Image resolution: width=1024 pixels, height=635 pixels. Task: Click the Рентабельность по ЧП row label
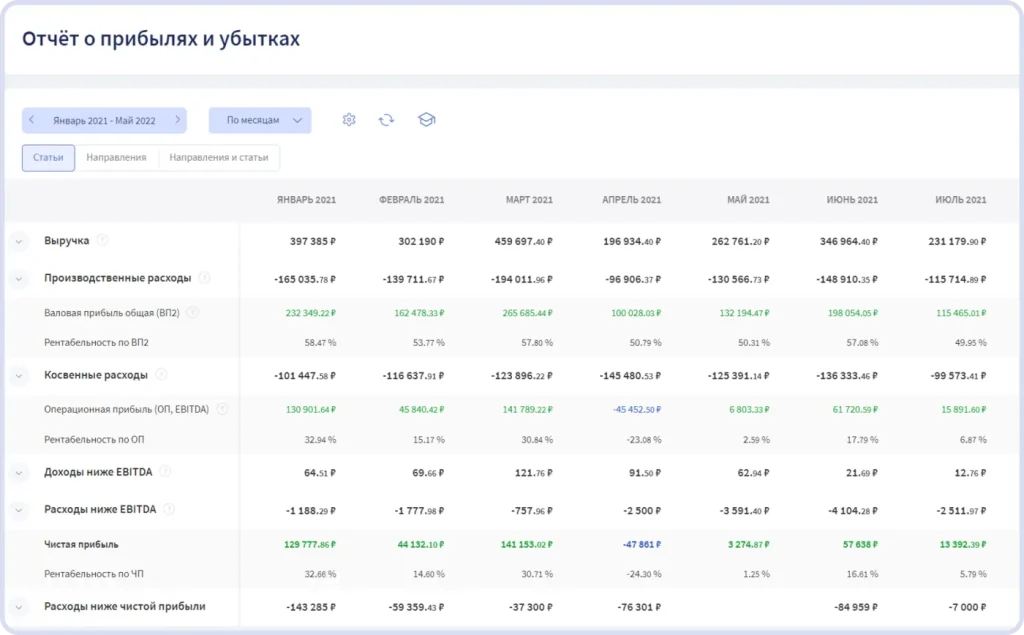point(93,574)
